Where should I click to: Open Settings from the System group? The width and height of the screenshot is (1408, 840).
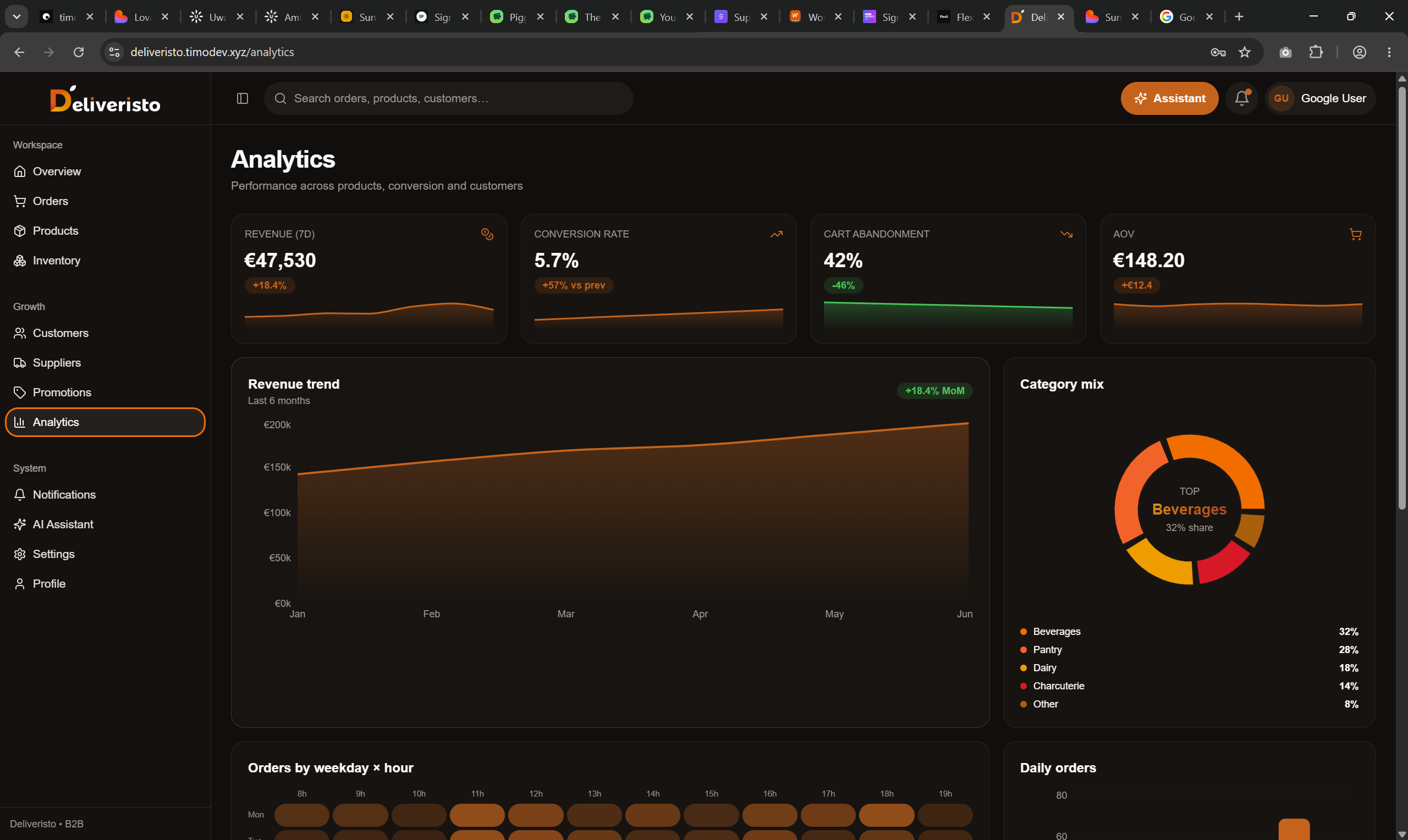pos(105,554)
